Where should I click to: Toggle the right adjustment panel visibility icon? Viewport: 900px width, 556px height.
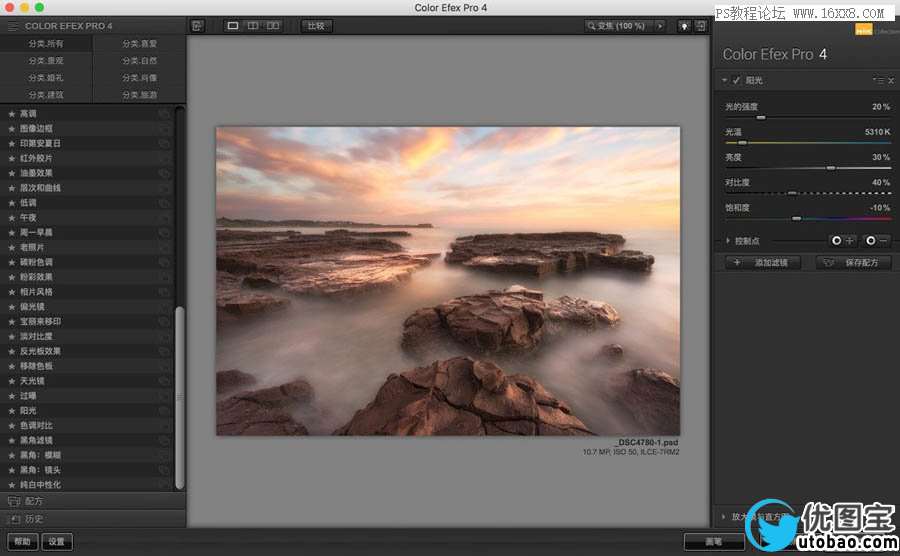coord(701,26)
